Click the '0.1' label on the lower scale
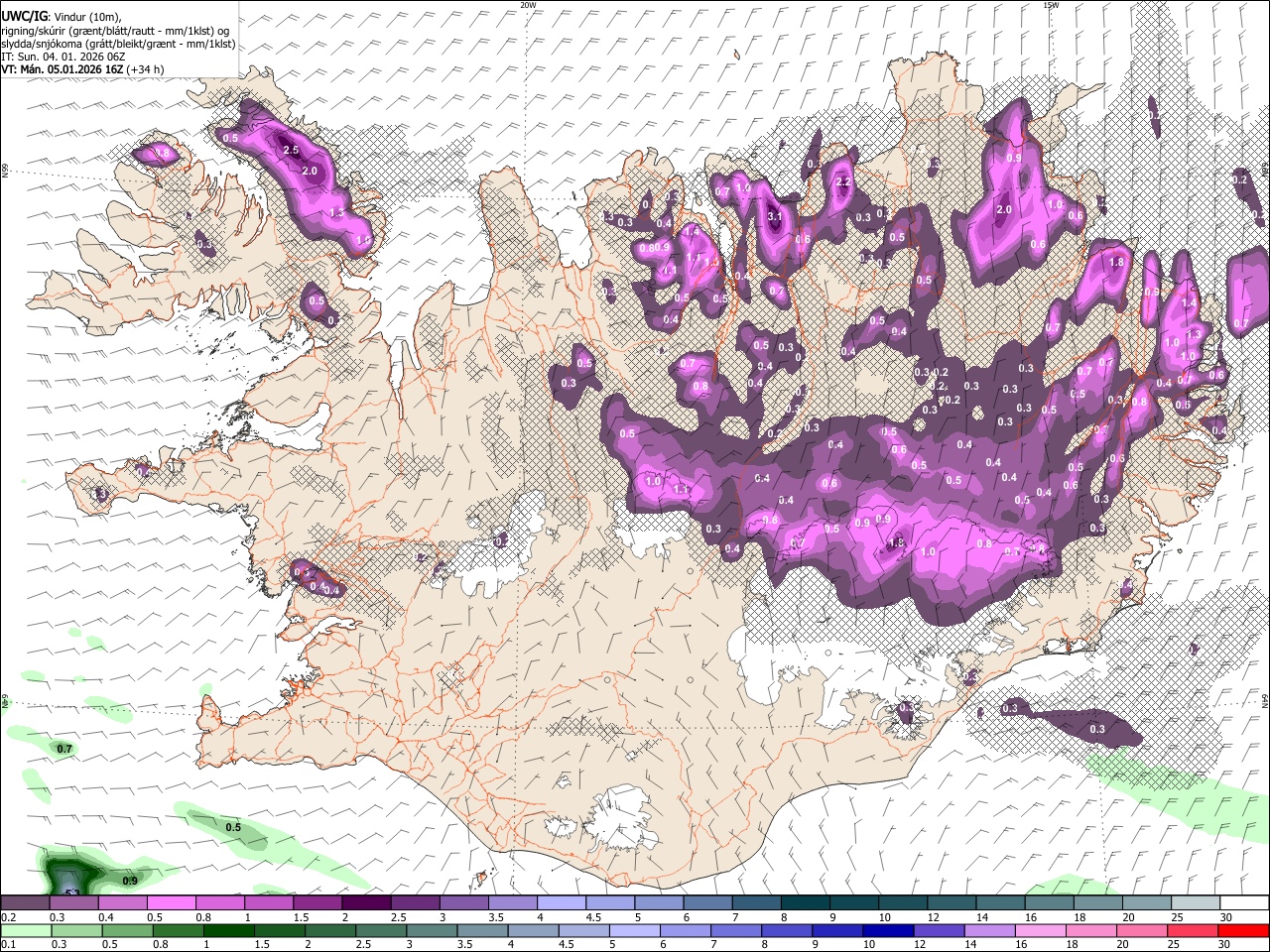Image resolution: width=1270 pixels, height=952 pixels. pos(9,945)
